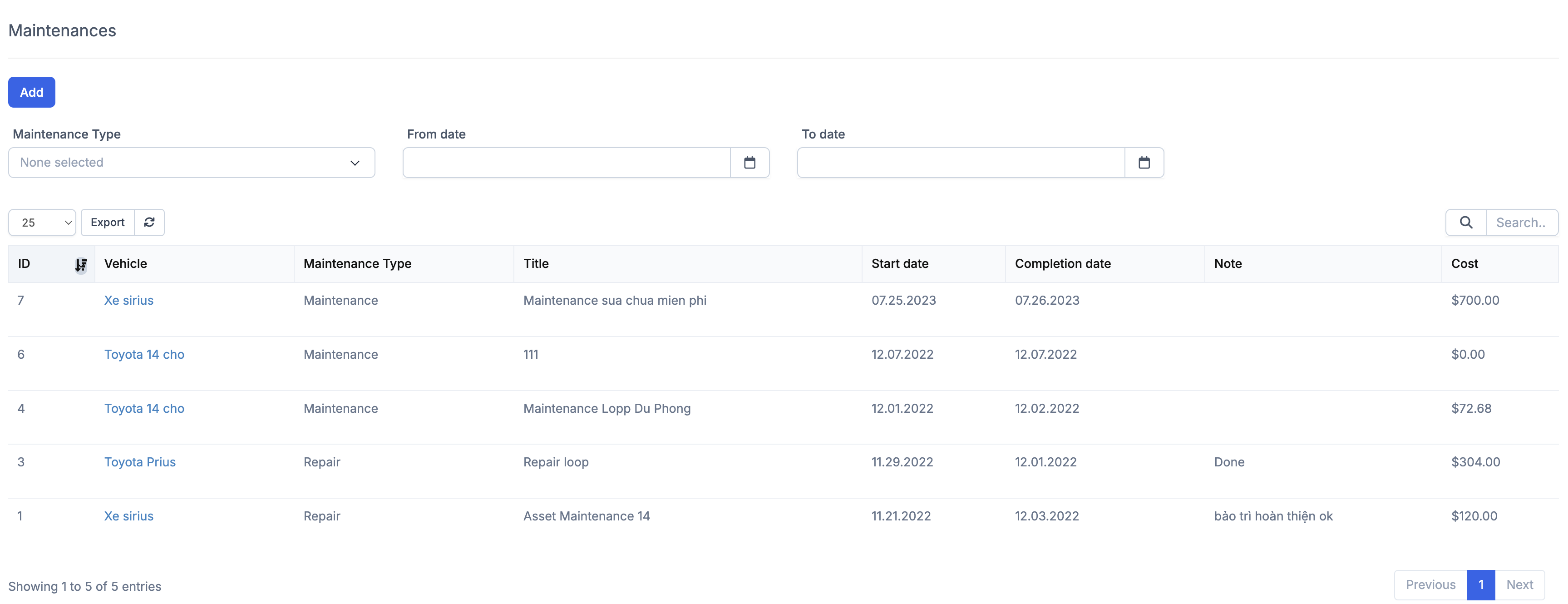Open Toyota 14 cho link in row 6
This screenshot has height=604, width=1568.
[143, 354]
